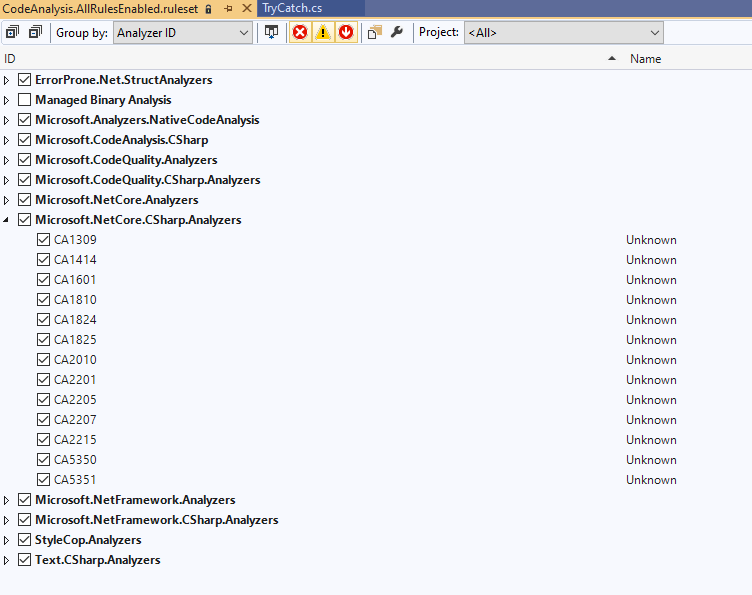752x595 pixels.
Task: Select the CA5350 rule row
Action: (x=376, y=459)
